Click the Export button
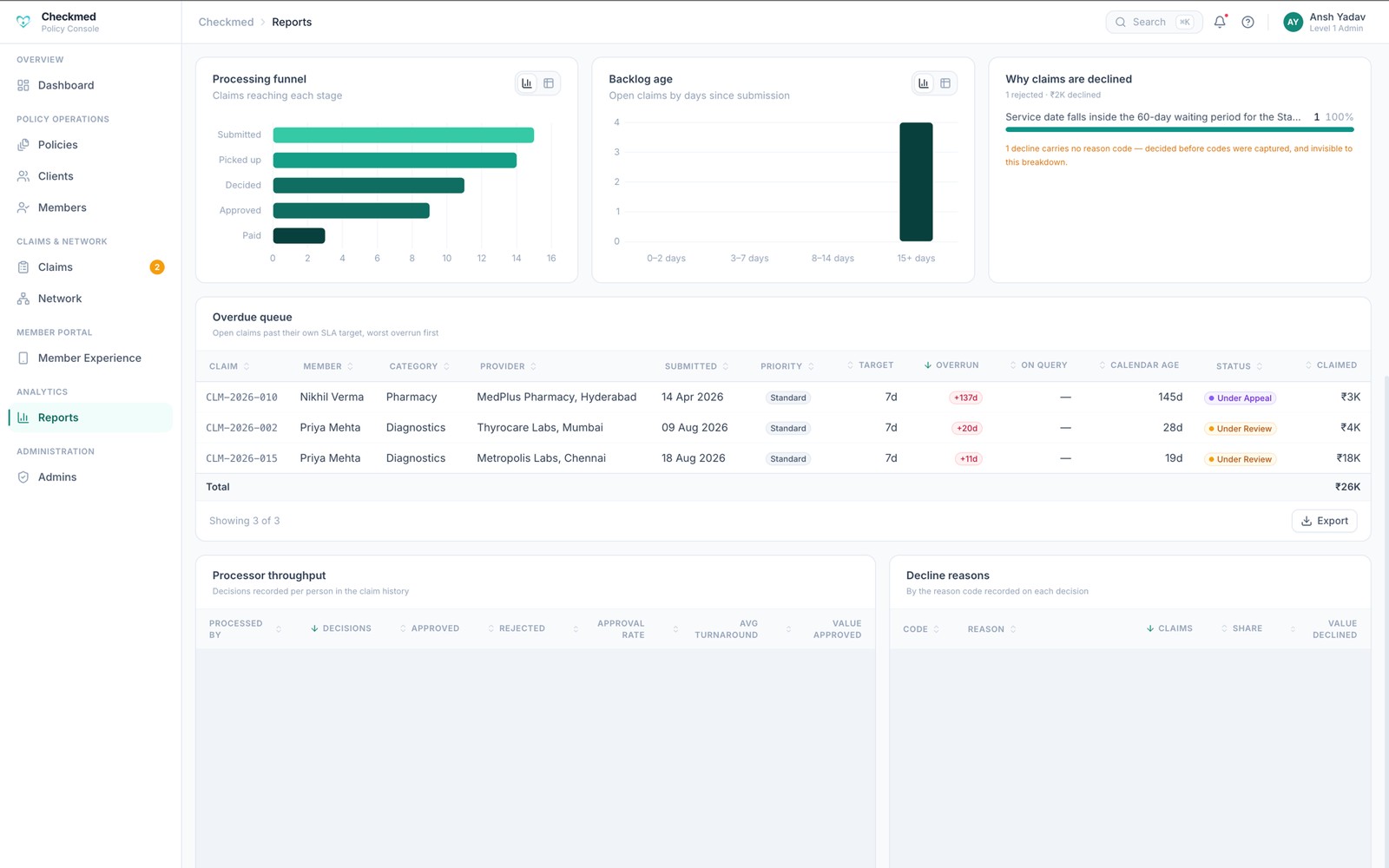 1325,521
